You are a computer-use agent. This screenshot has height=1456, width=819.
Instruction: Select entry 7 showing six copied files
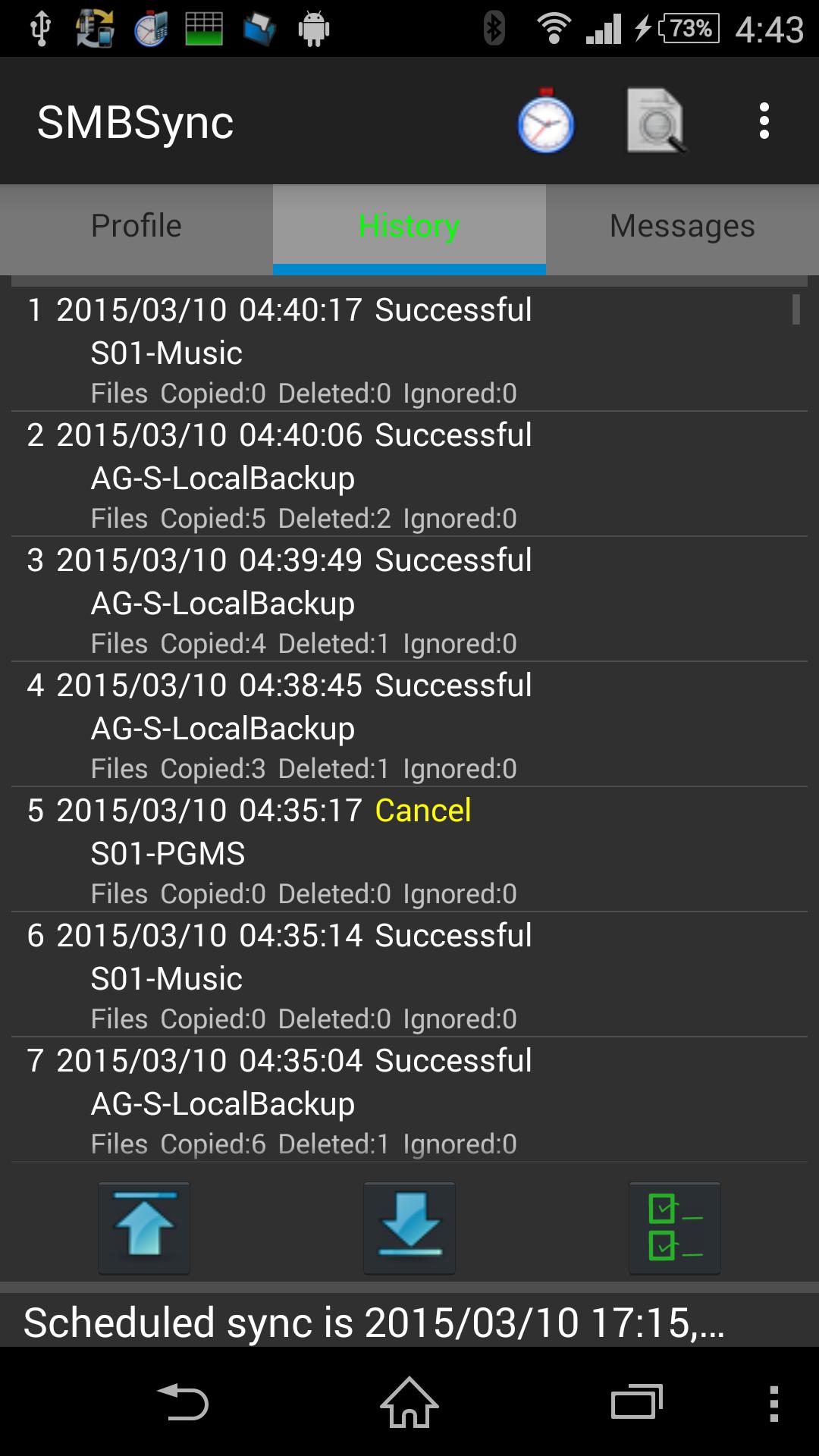point(303,1100)
